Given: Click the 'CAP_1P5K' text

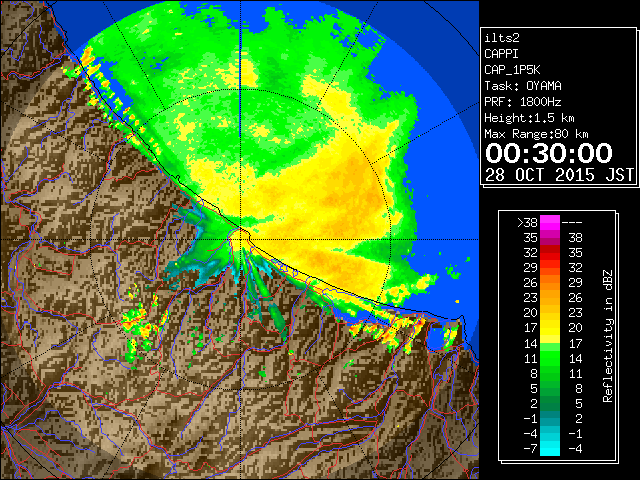Looking at the screenshot, I should pos(512,70).
